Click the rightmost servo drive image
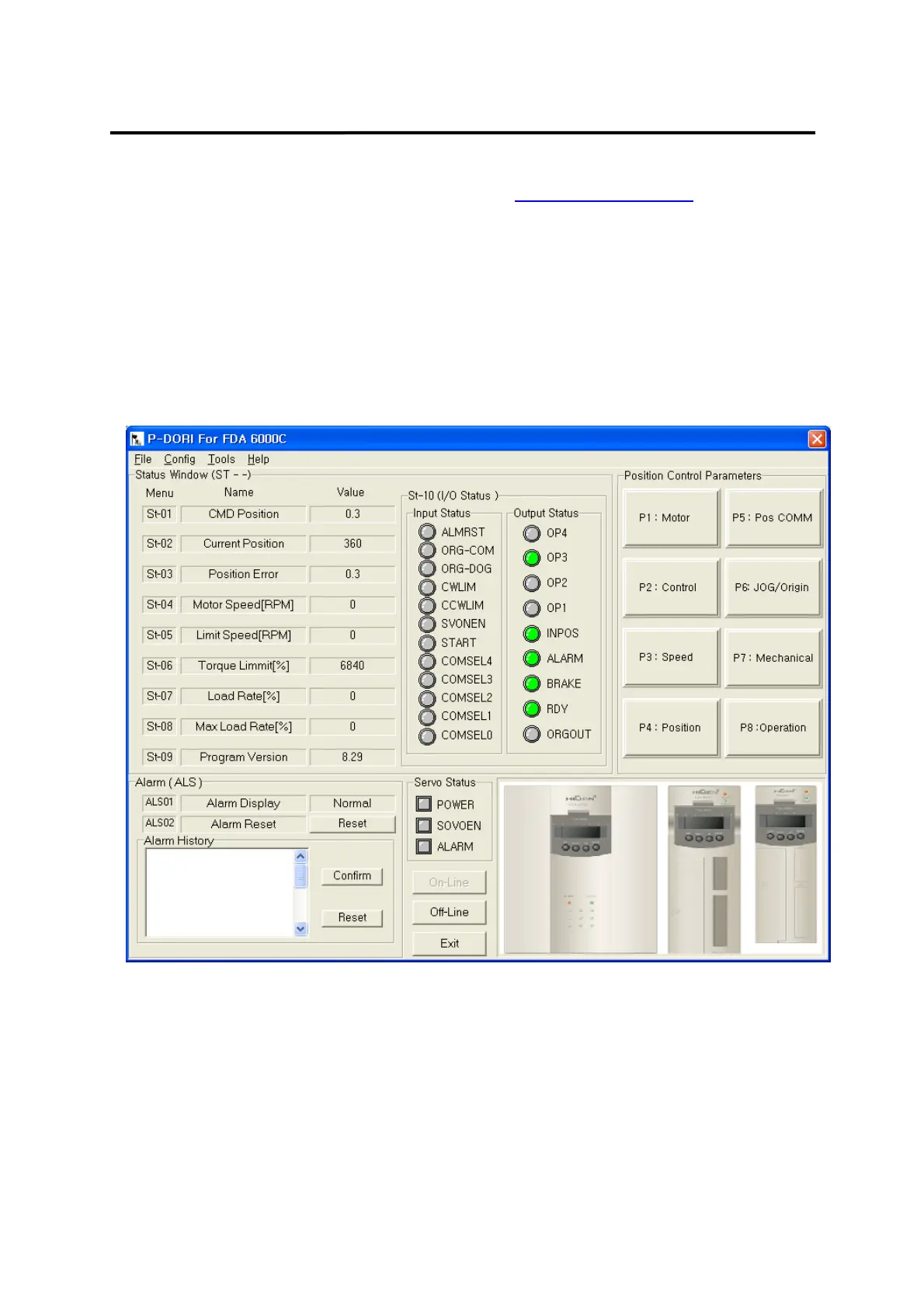Image resolution: width=924 pixels, height=1308 pixels. (786, 864)
